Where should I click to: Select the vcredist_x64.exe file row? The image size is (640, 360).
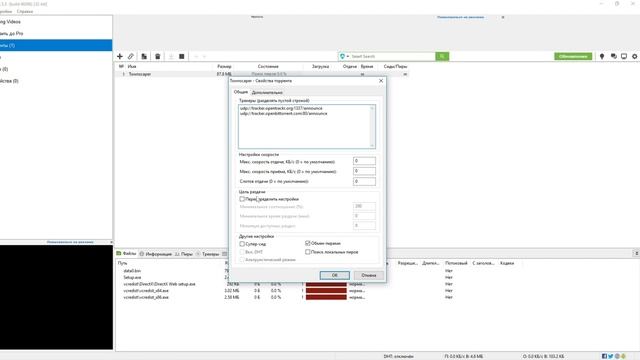coord(146,291)
